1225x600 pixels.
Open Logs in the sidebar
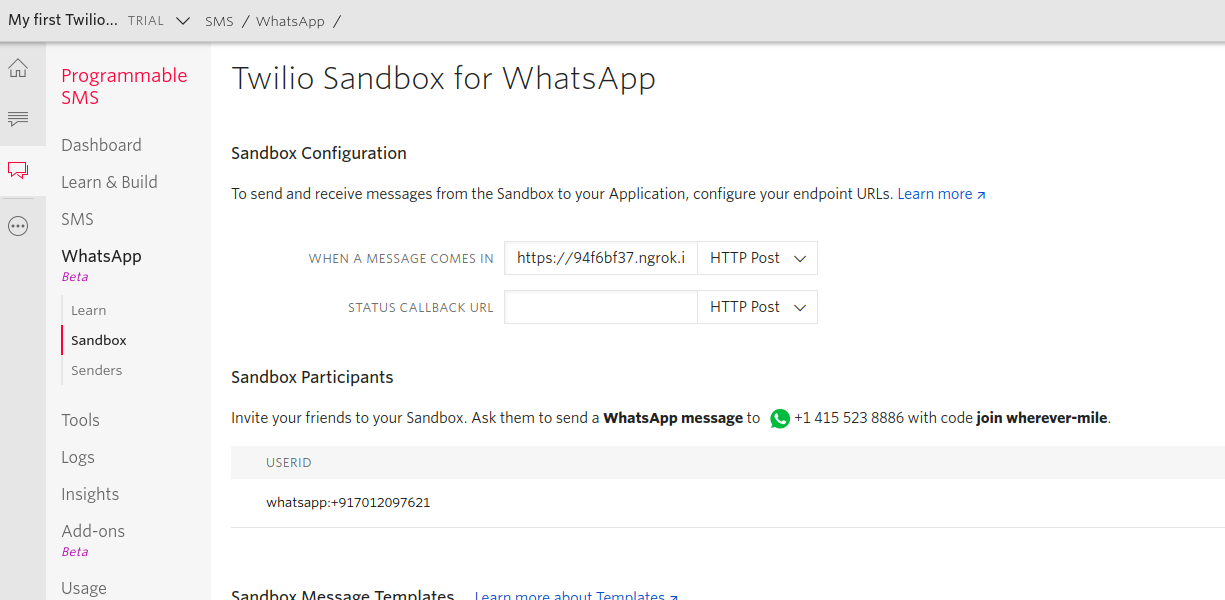78,457
